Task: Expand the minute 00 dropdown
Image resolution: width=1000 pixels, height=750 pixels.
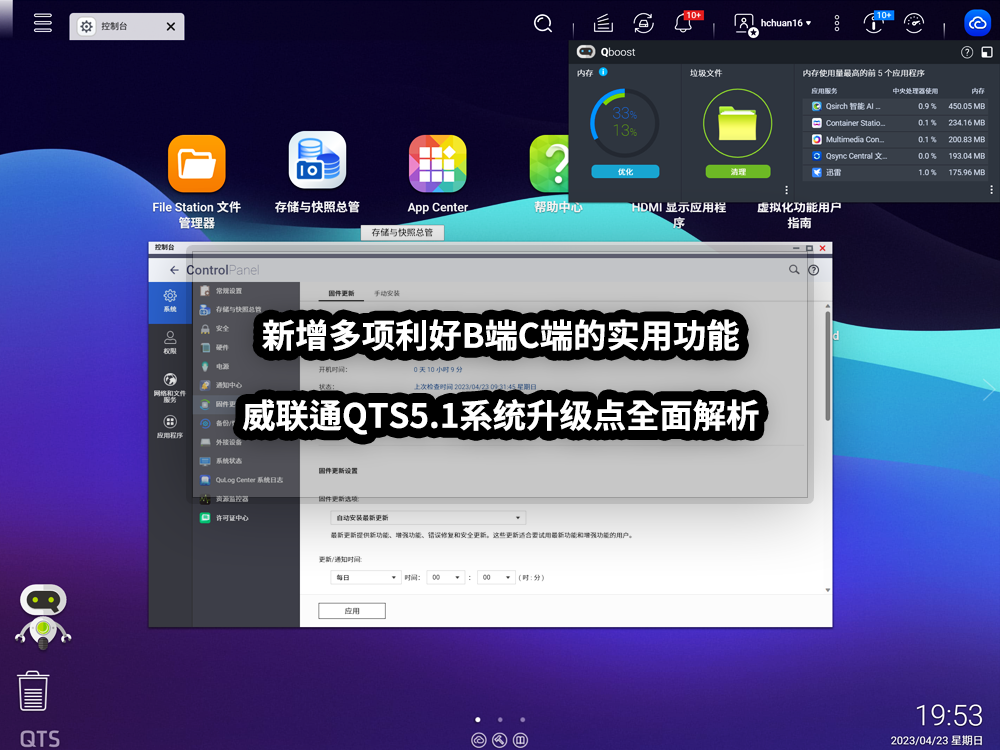Action: click(x=496, y=577)
